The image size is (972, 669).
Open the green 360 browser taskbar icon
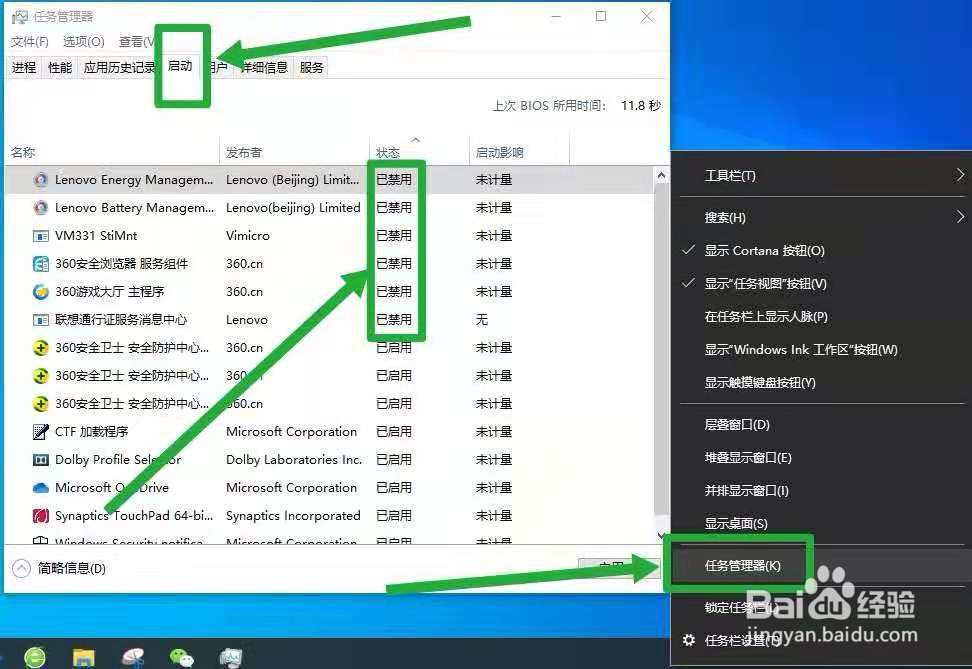pyautogui.click(x=35, y=657)
